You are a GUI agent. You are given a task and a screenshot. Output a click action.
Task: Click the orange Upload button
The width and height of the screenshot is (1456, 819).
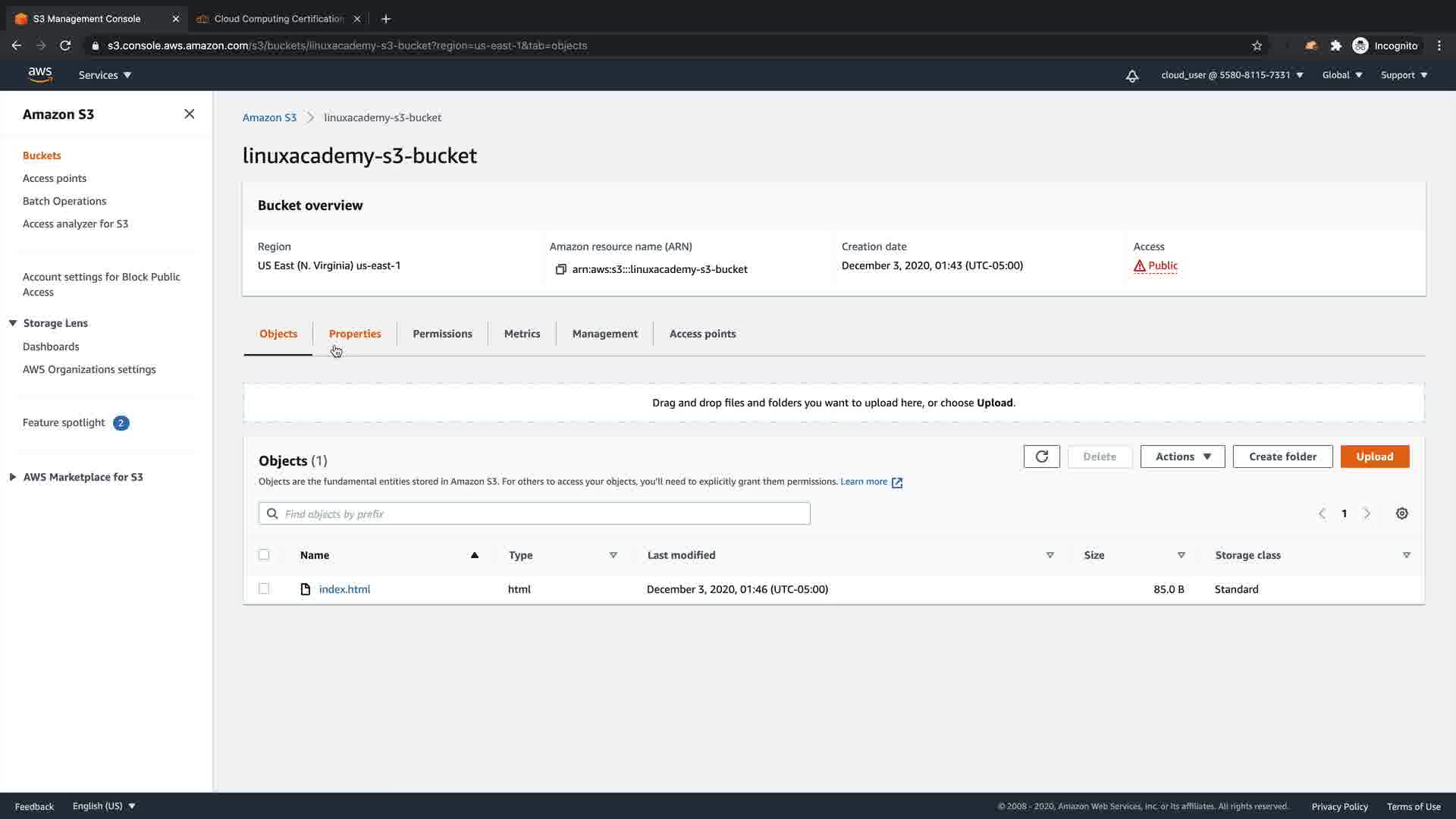1374,457
